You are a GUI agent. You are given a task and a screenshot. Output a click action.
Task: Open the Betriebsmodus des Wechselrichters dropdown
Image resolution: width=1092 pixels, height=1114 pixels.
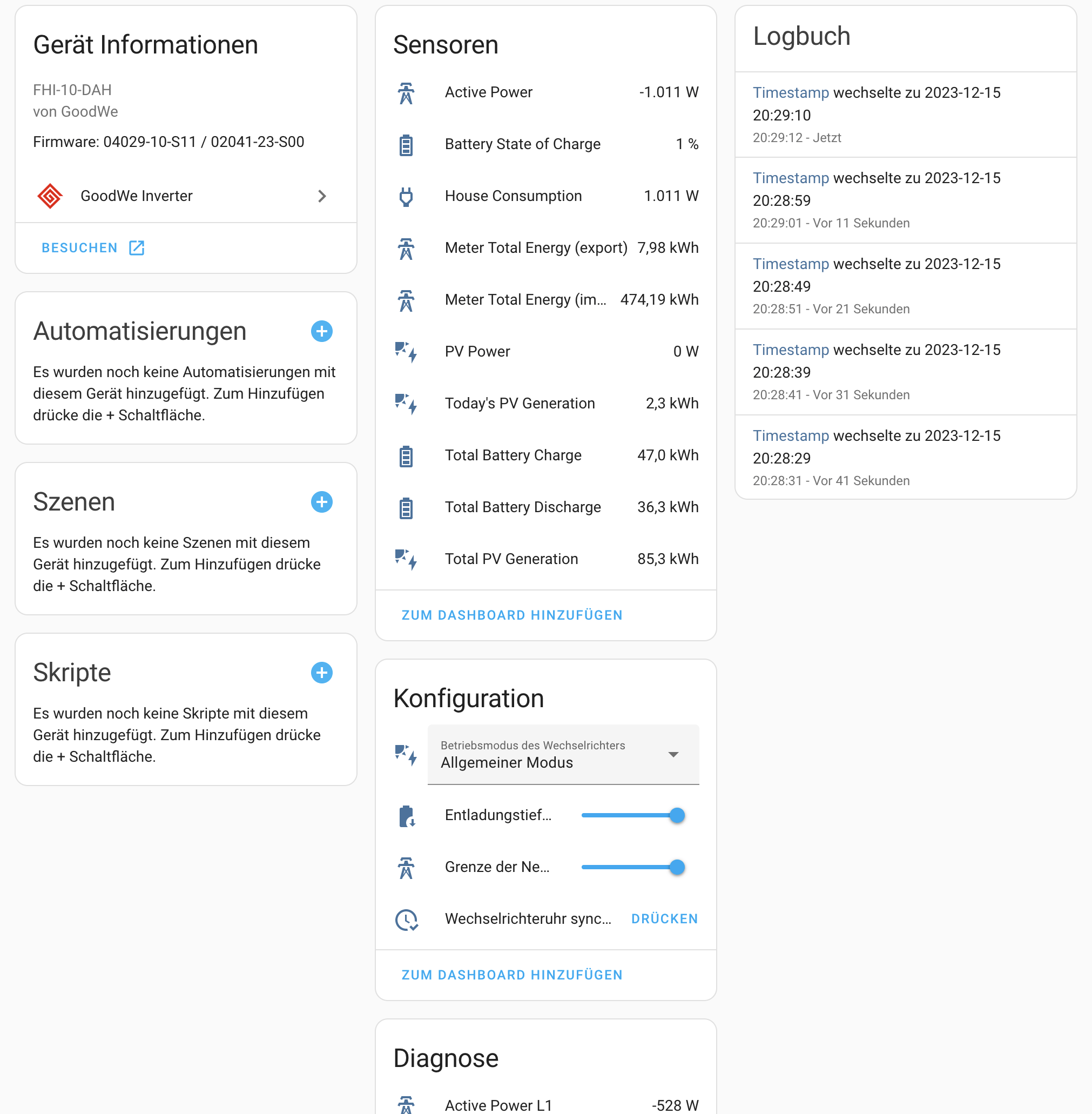tap(563, 754)
